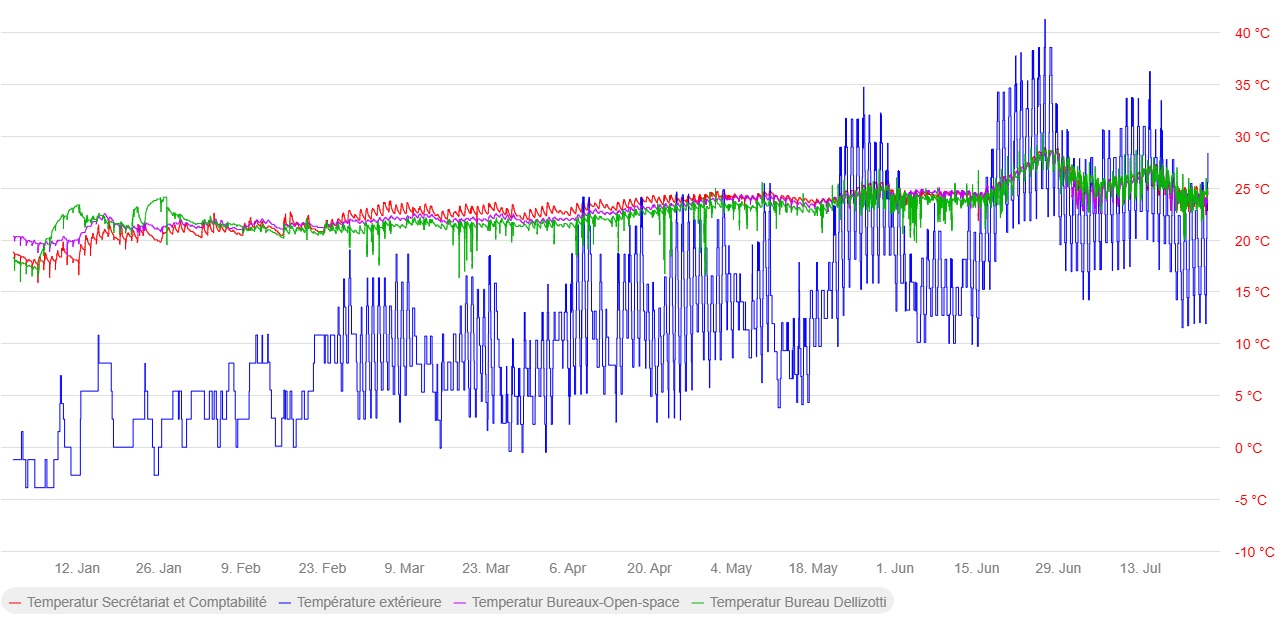Click the 6. Apr x-axis label
The image size is (1281, 617).
(568, 568)
